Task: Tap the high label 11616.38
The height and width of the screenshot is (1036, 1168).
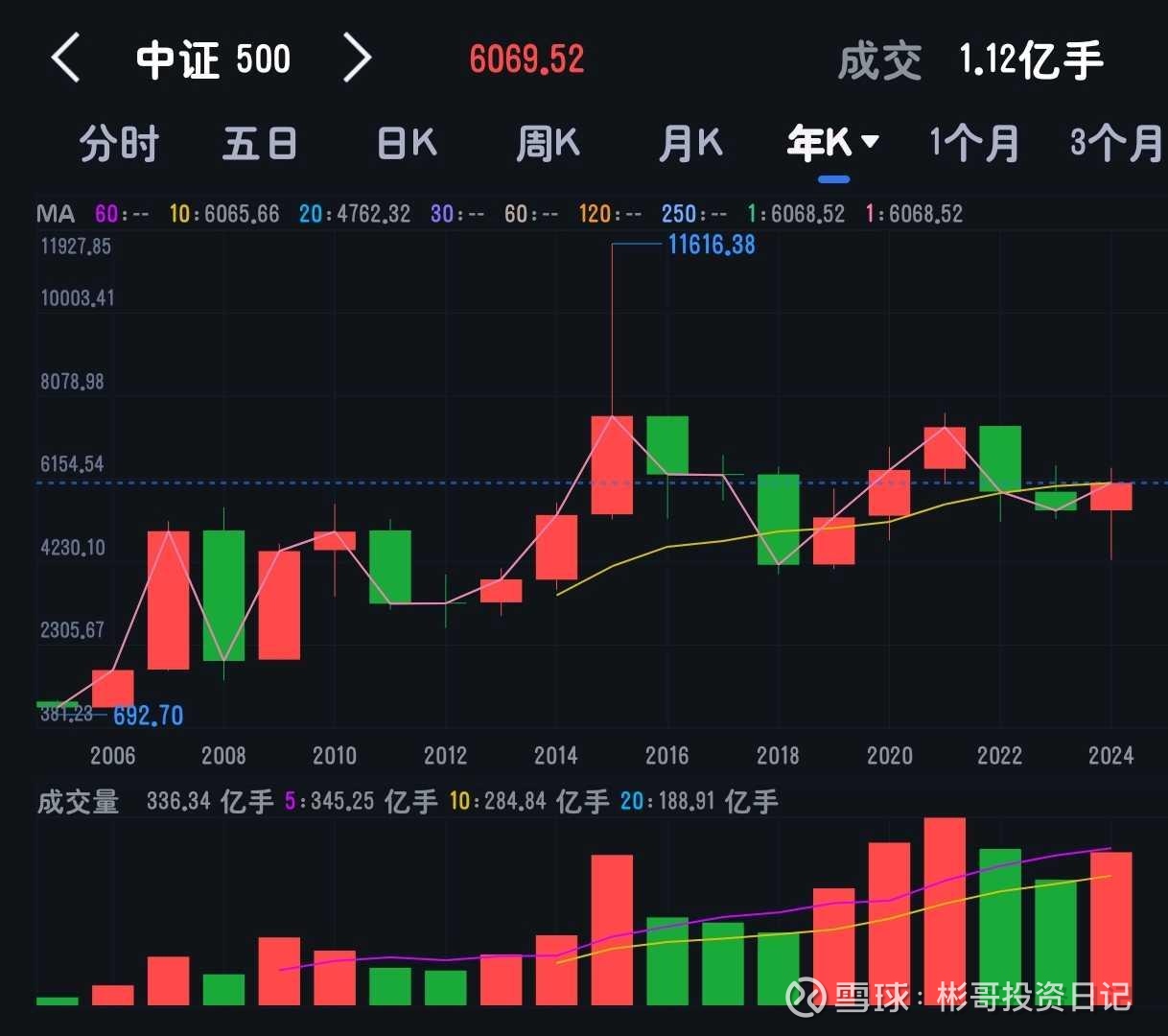Action: [x=712, y=245]
